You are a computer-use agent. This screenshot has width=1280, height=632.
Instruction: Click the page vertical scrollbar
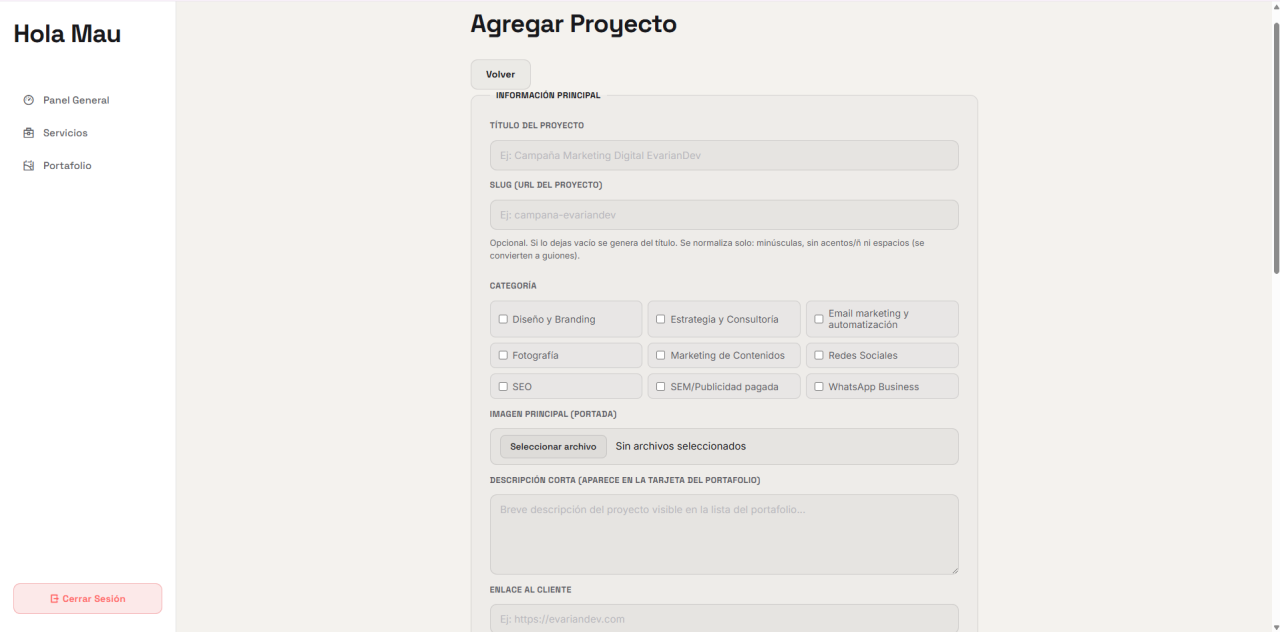(x=1275, y=148)
